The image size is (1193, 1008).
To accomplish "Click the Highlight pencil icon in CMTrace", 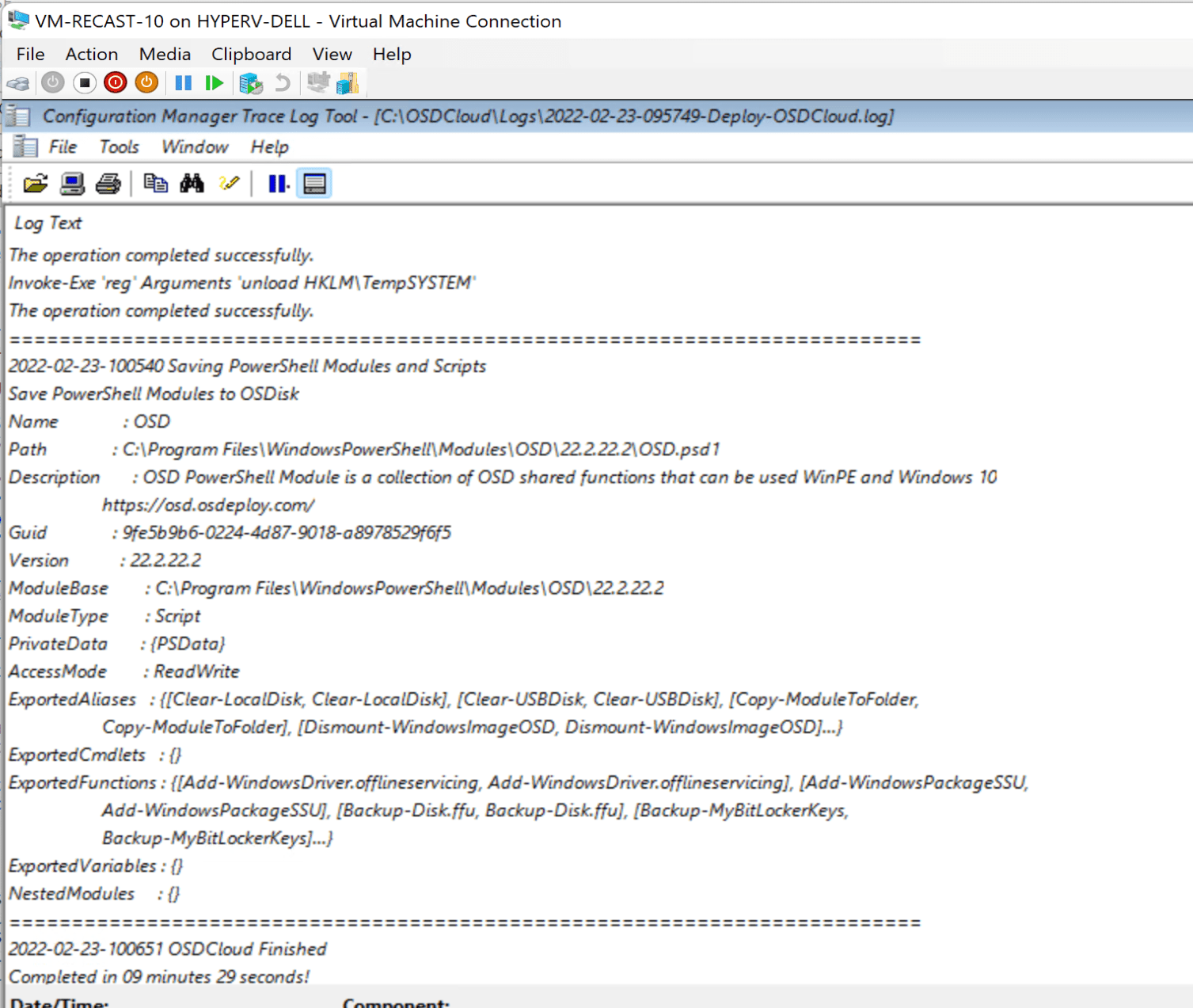I will pyautogui.click(x=229, y=184).
